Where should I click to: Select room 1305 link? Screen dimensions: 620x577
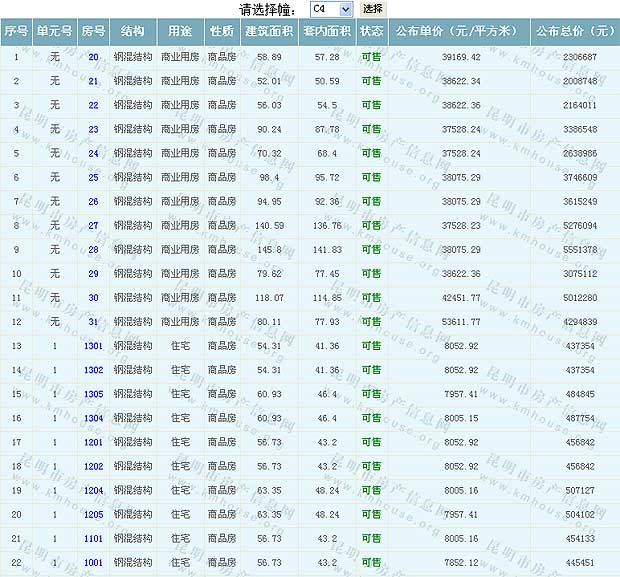[x=93, y=393]
